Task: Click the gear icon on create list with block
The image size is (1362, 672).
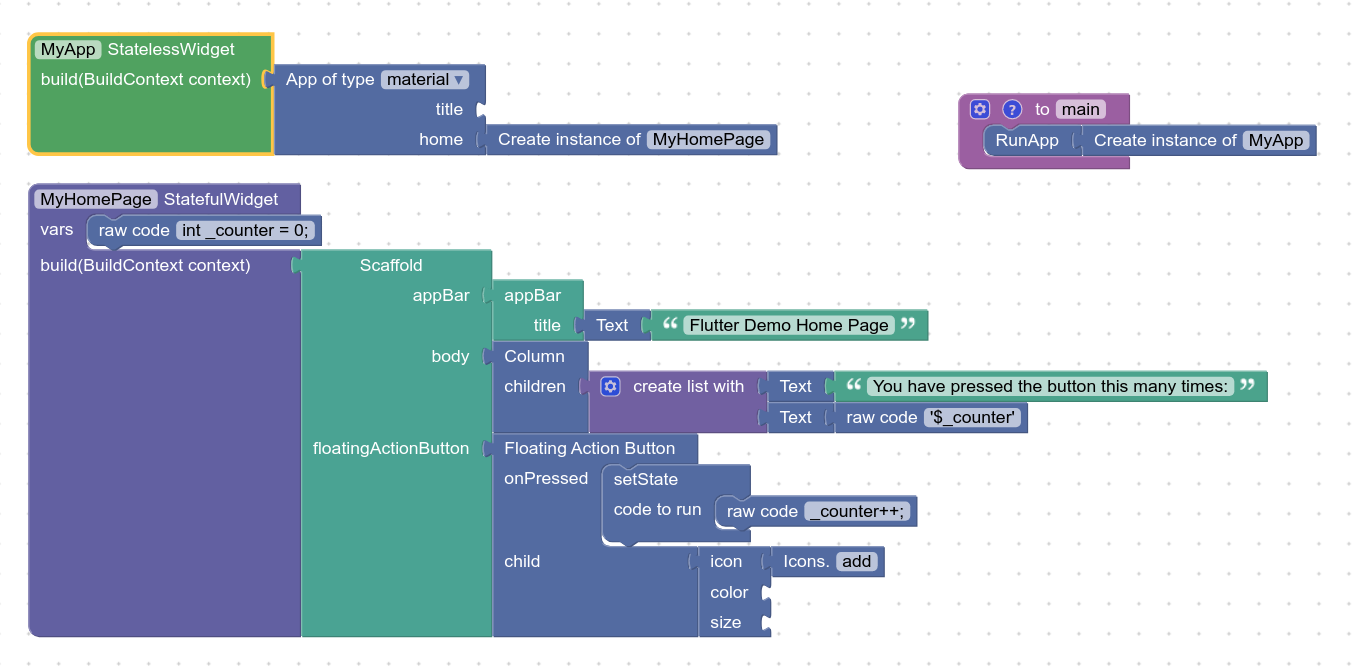Action: coord(611,386)
